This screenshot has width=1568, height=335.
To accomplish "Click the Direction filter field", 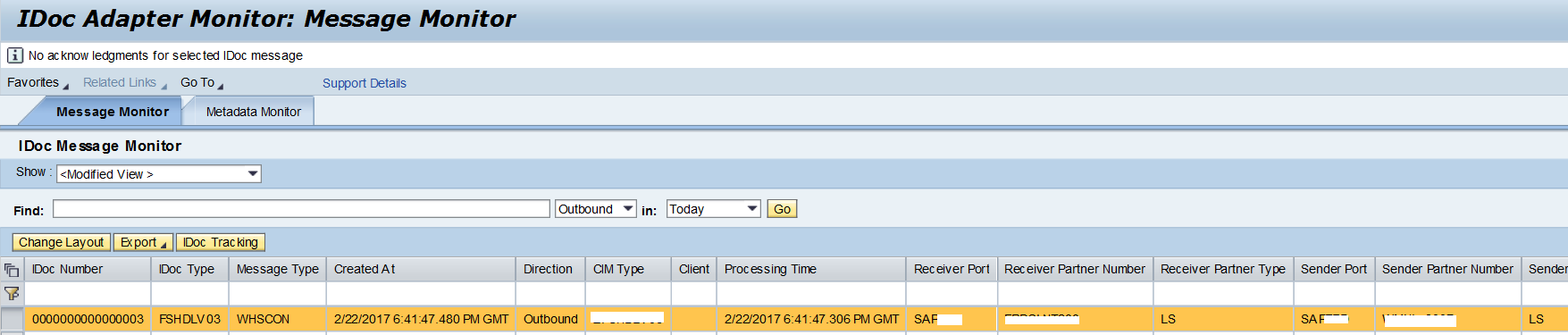I will (550, 293).
